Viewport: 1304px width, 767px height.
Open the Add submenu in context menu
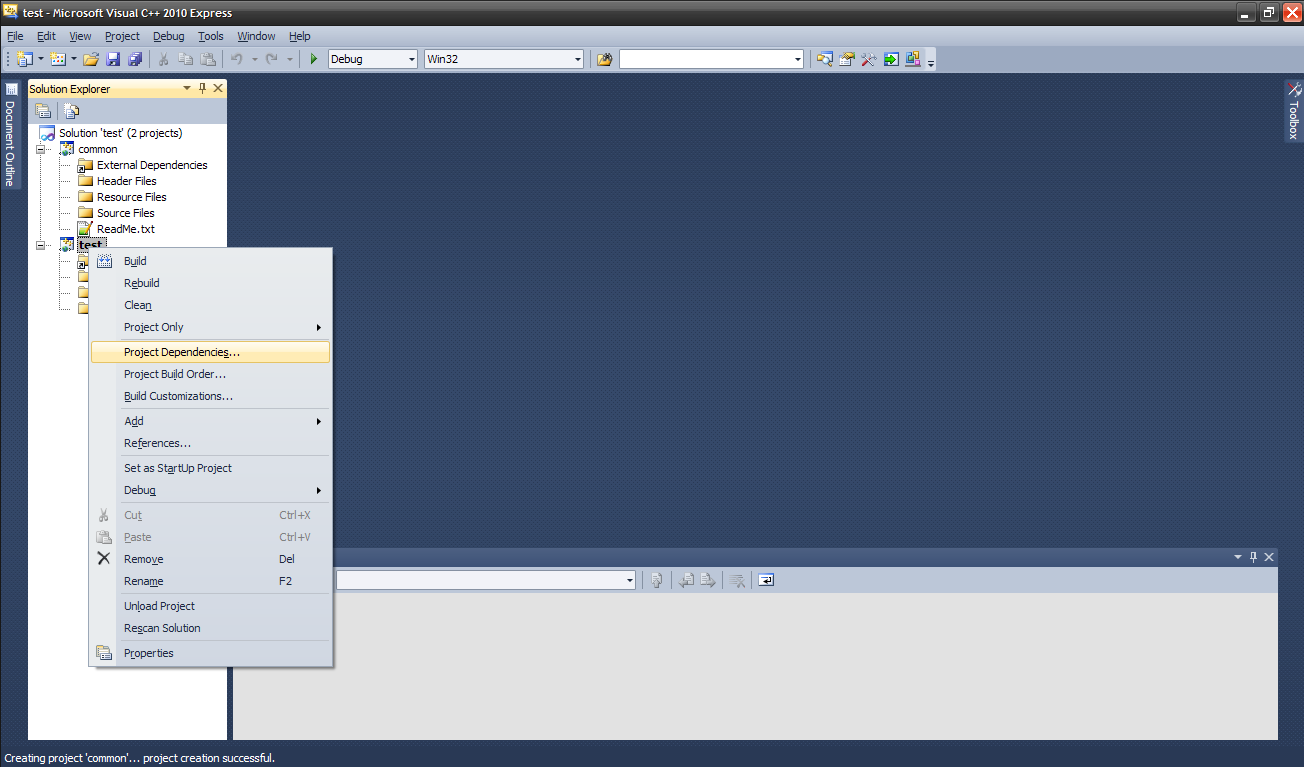pyautogui.click(x=210, y=421)
